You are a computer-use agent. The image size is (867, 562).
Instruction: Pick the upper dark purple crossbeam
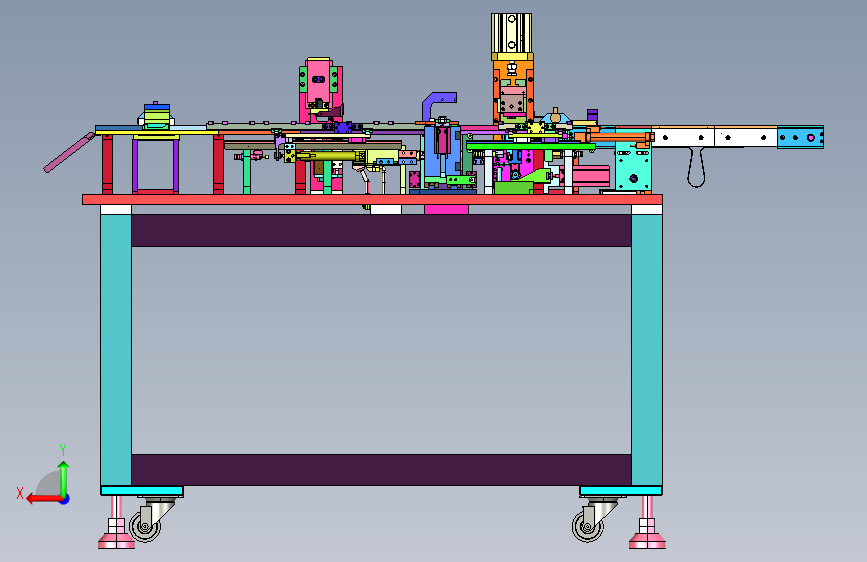click(382, 230)
